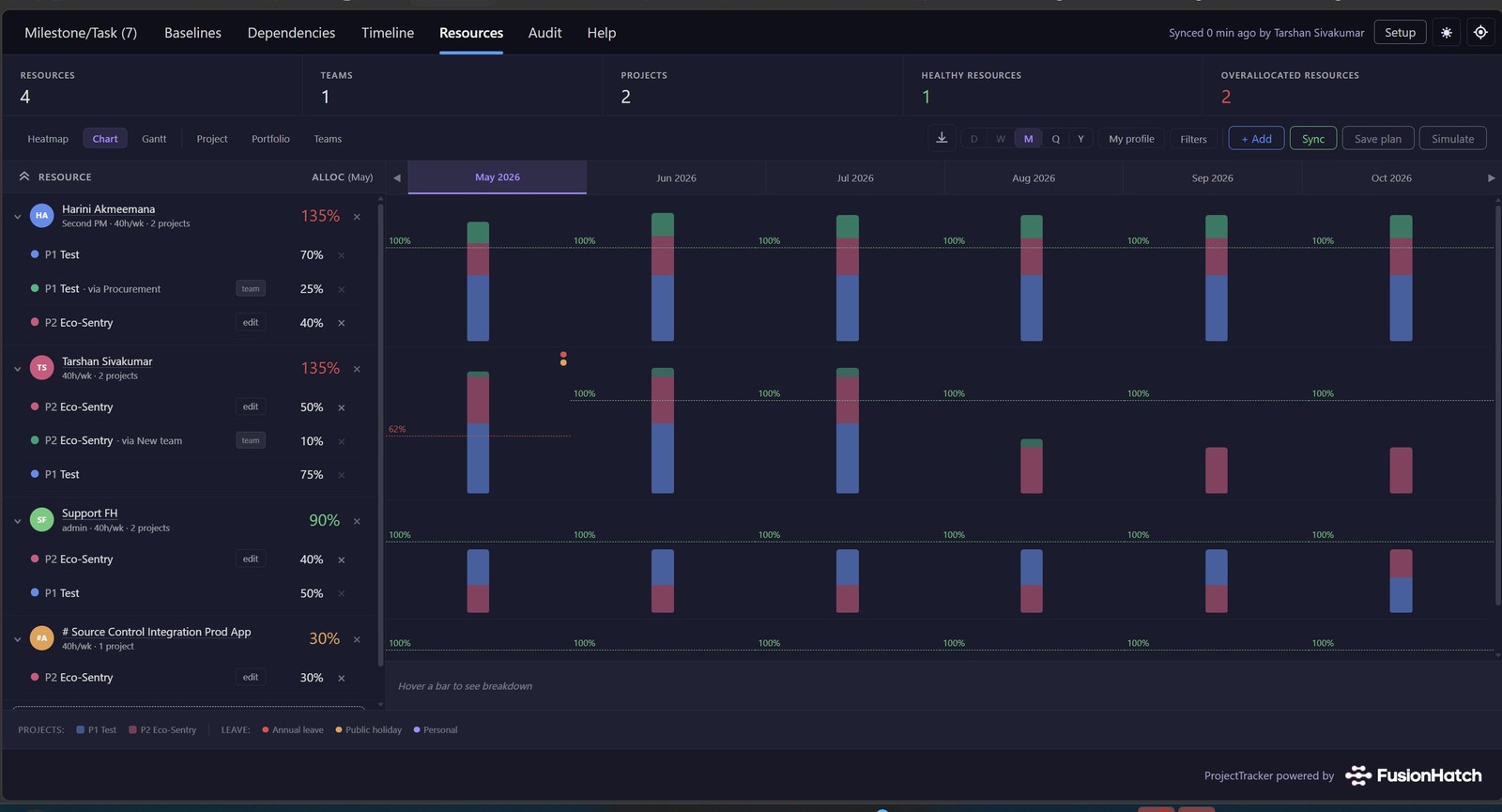
Task: Remove Source Control P2 Eco-Sentry 30% allocation
Action: (342, 678)
